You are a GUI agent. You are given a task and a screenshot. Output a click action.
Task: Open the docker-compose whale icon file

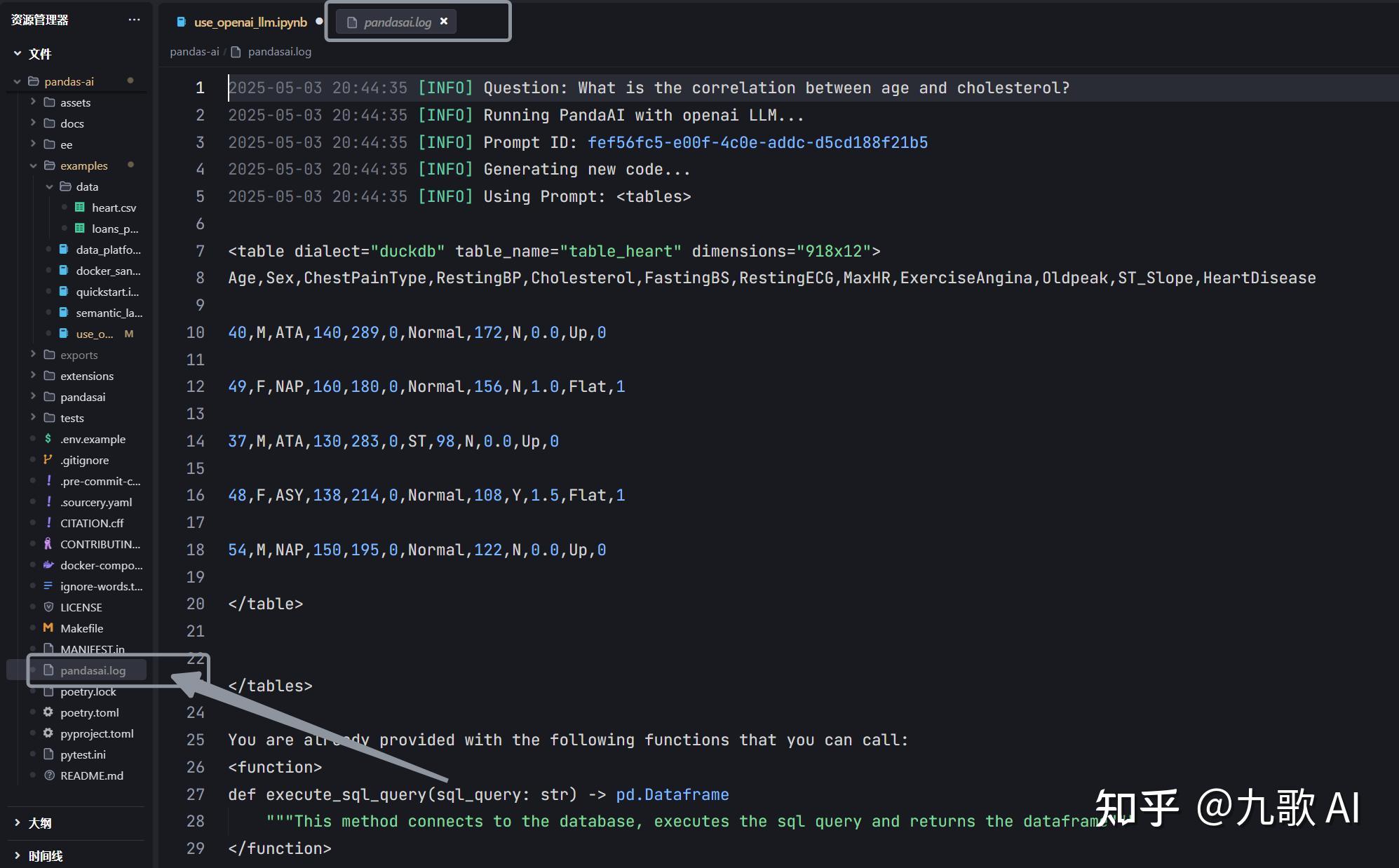(48, 565)
